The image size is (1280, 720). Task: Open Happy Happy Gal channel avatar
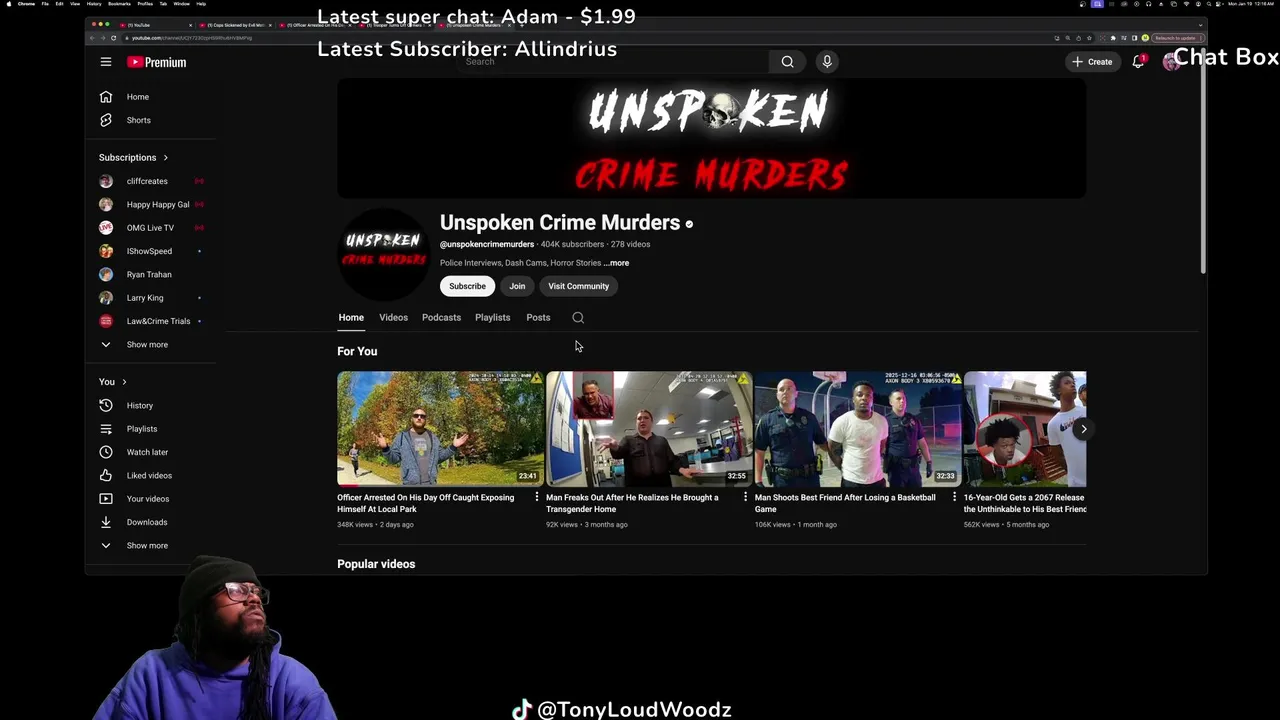tap(106, 204)
